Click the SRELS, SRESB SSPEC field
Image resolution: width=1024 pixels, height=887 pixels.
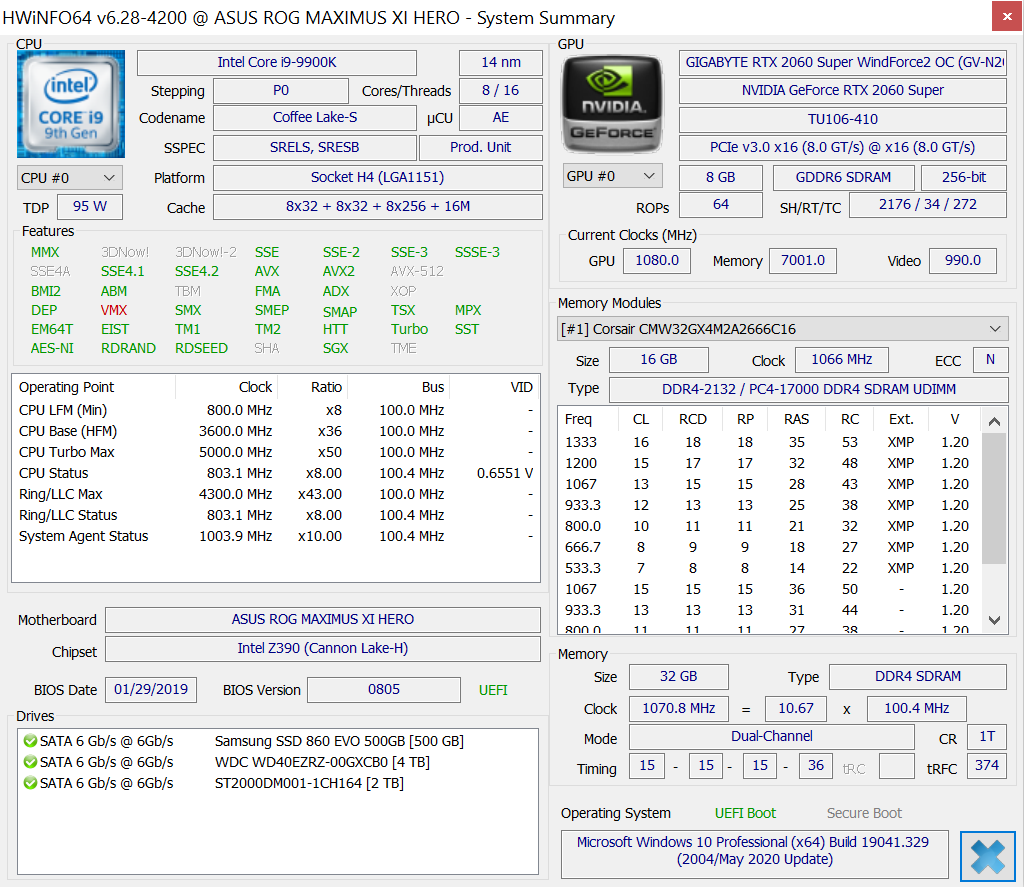coord(315,148)
